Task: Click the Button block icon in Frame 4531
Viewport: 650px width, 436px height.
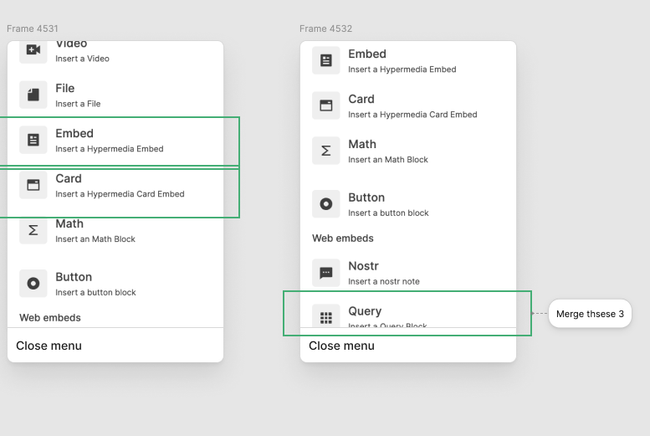Action: coord(33,283)
